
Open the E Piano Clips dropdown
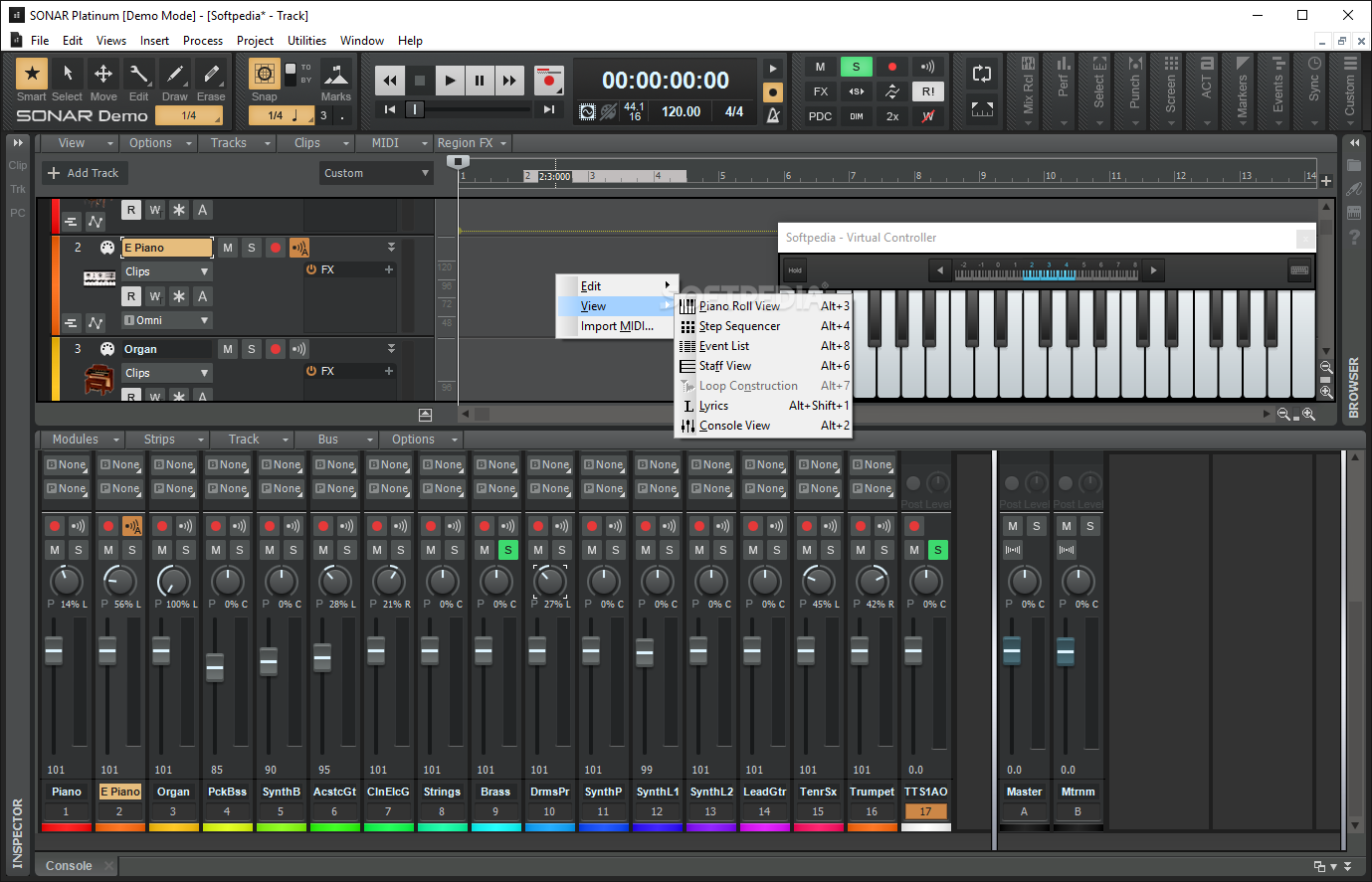[x=167, y=271]
